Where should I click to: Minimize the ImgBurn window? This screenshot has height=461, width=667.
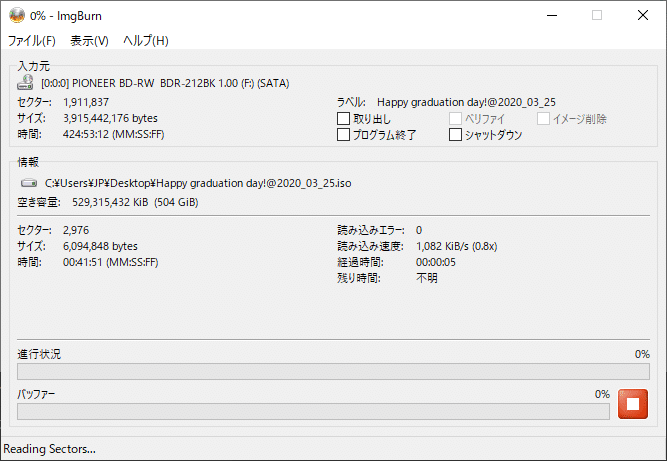552,16
